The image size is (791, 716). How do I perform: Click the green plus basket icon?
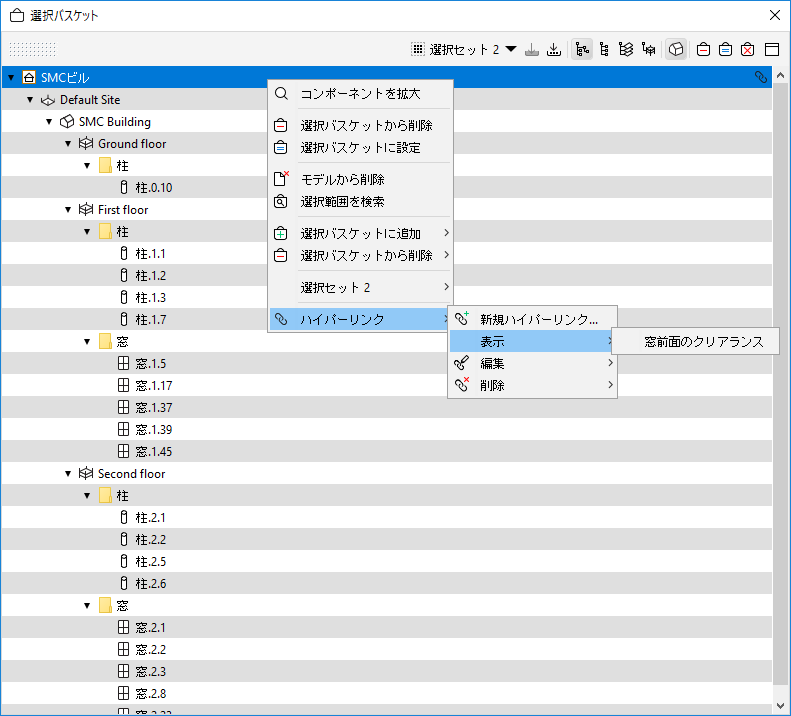[280, 233]
